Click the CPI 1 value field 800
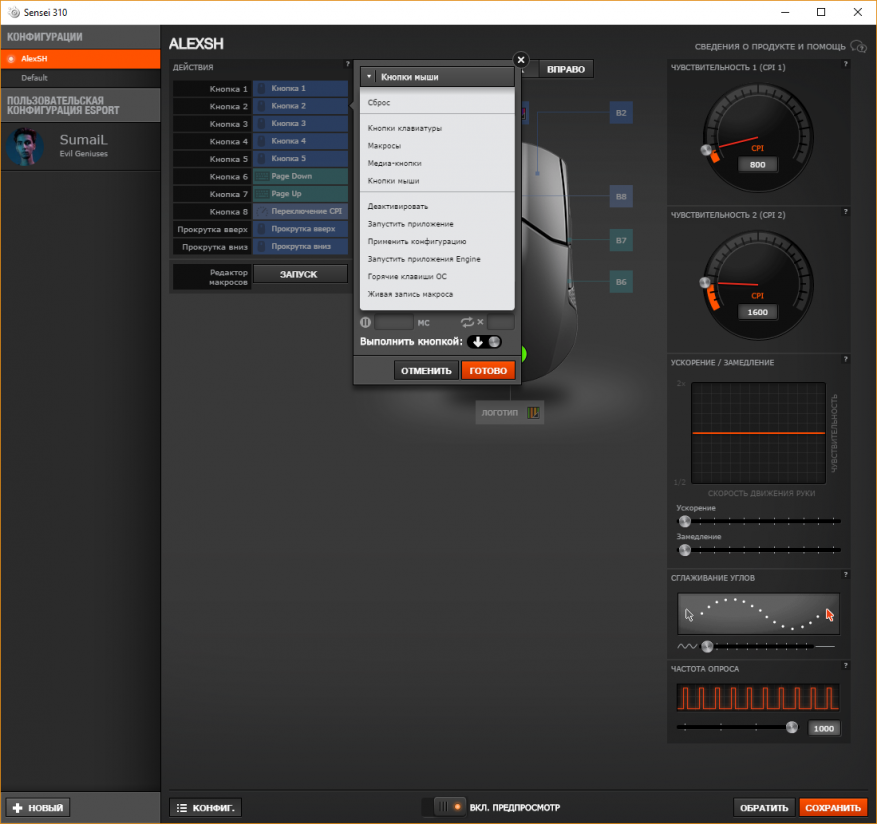Image resolution: width=877 pixels, height=824 pixels. pyautogui.click(x=757, y=164)
